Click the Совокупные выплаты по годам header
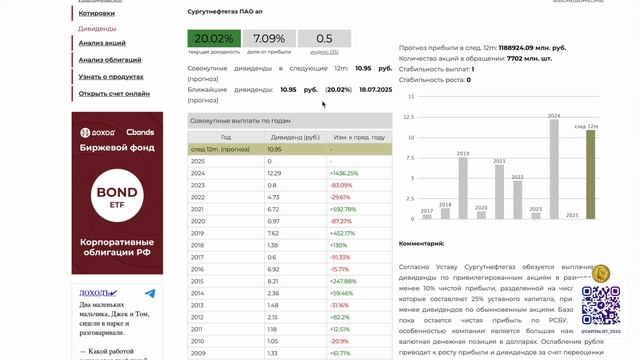 [290, 121]
